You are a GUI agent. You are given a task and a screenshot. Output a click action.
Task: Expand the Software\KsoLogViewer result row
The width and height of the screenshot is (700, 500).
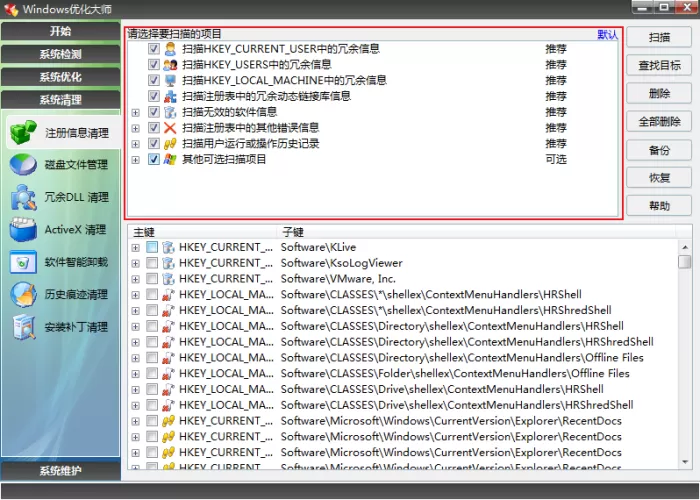click(x=136, y=263)
